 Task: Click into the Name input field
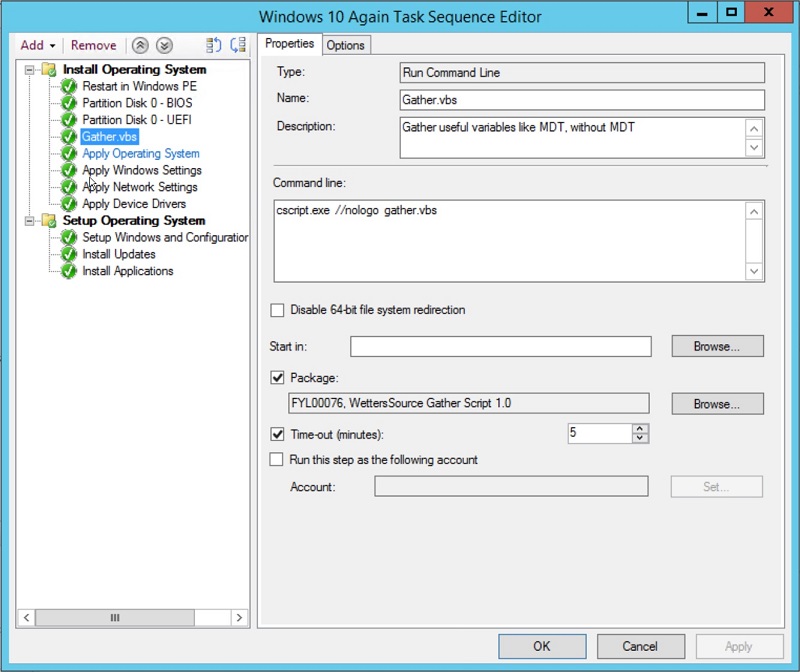tap(582, 100)
